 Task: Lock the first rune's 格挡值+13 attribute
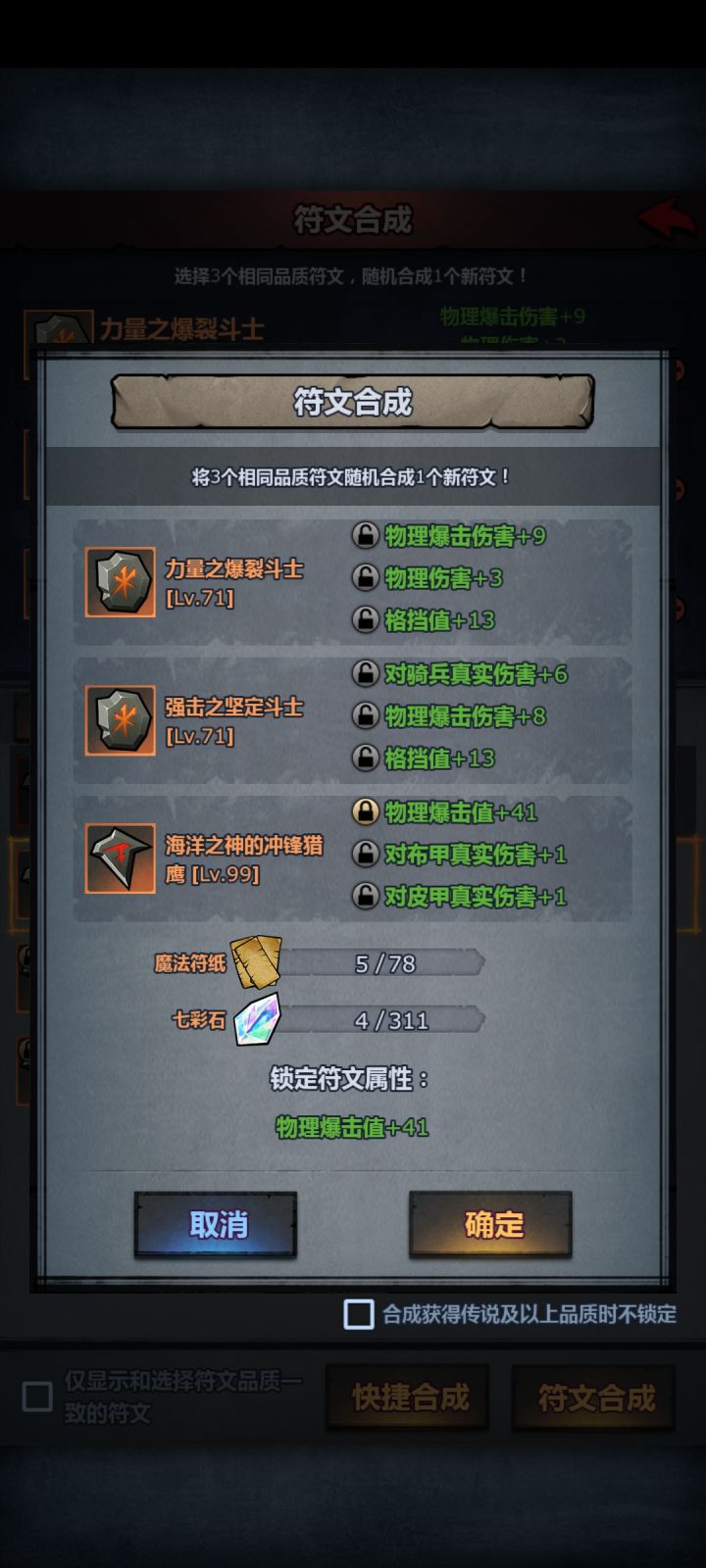tap(366, 620)
